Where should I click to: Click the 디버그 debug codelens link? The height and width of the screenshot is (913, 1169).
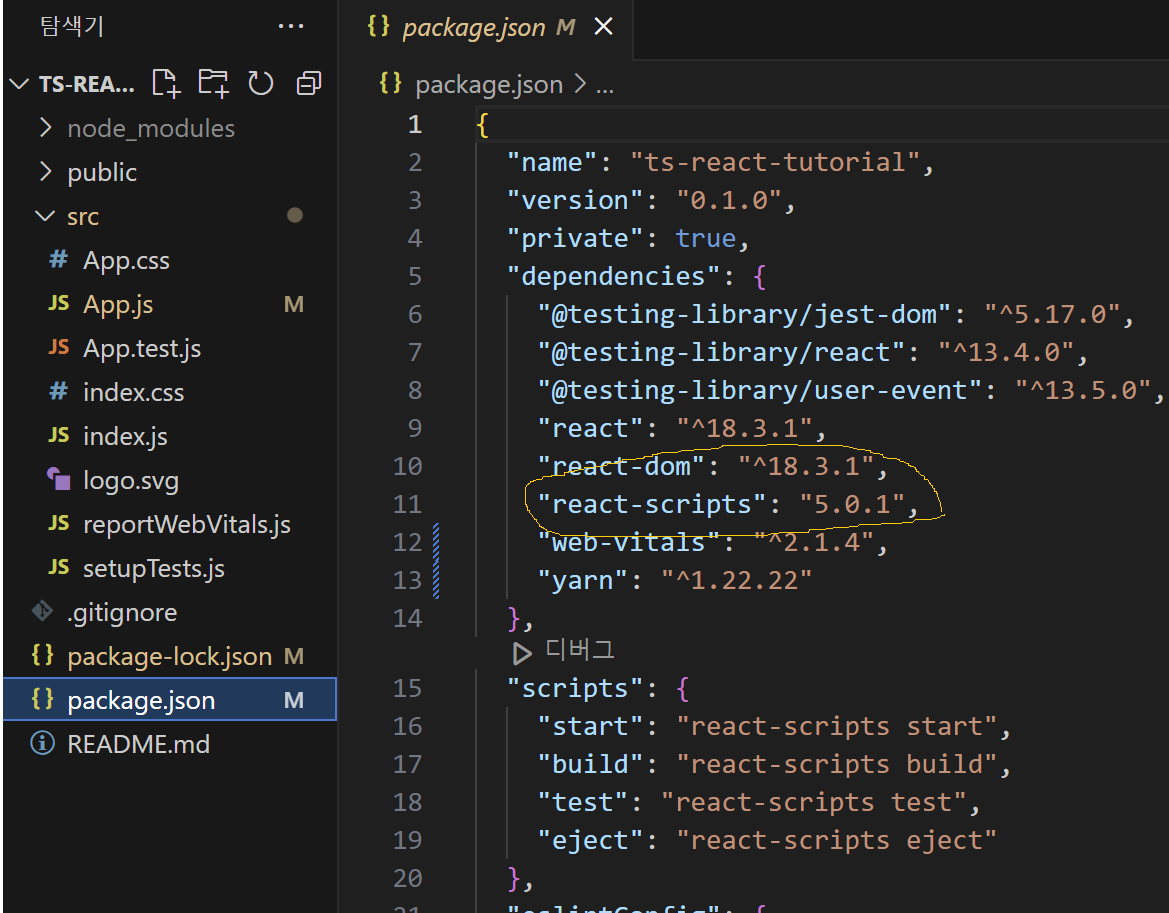coord(579,649)
